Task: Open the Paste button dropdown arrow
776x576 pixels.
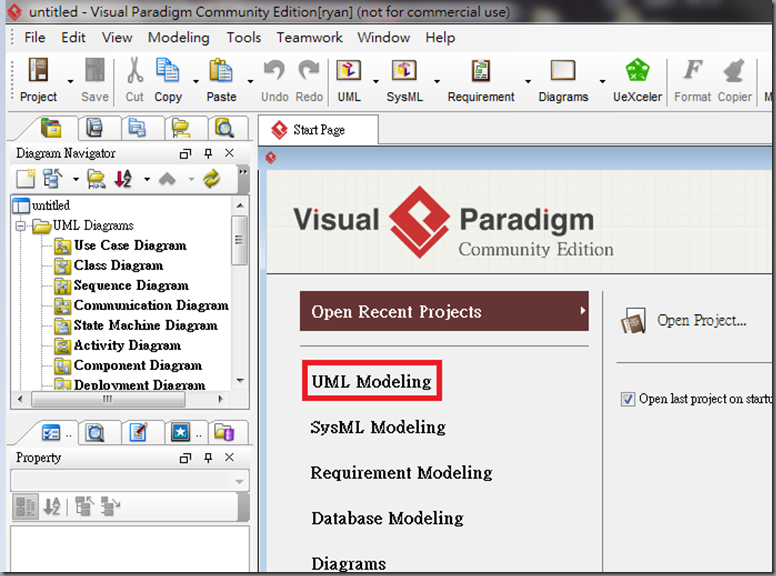Action: coord(250,81)
